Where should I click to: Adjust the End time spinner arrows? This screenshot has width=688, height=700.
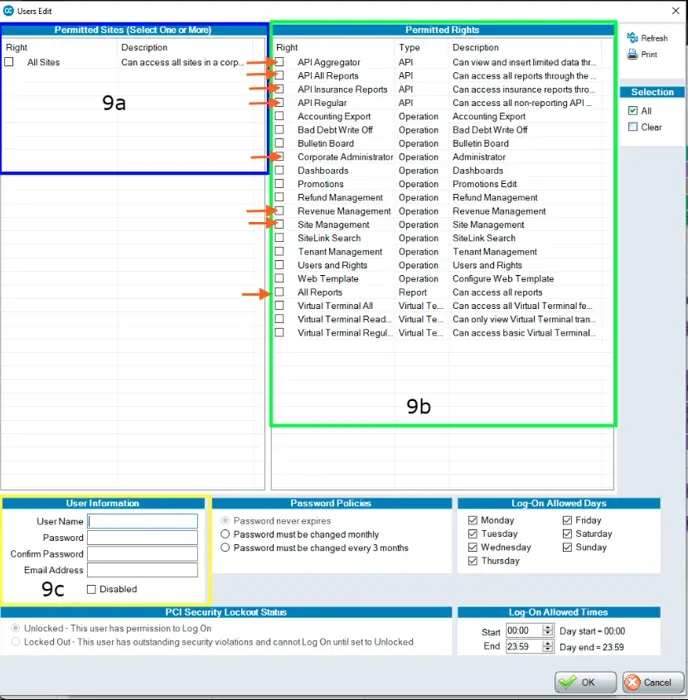point(547,646)
